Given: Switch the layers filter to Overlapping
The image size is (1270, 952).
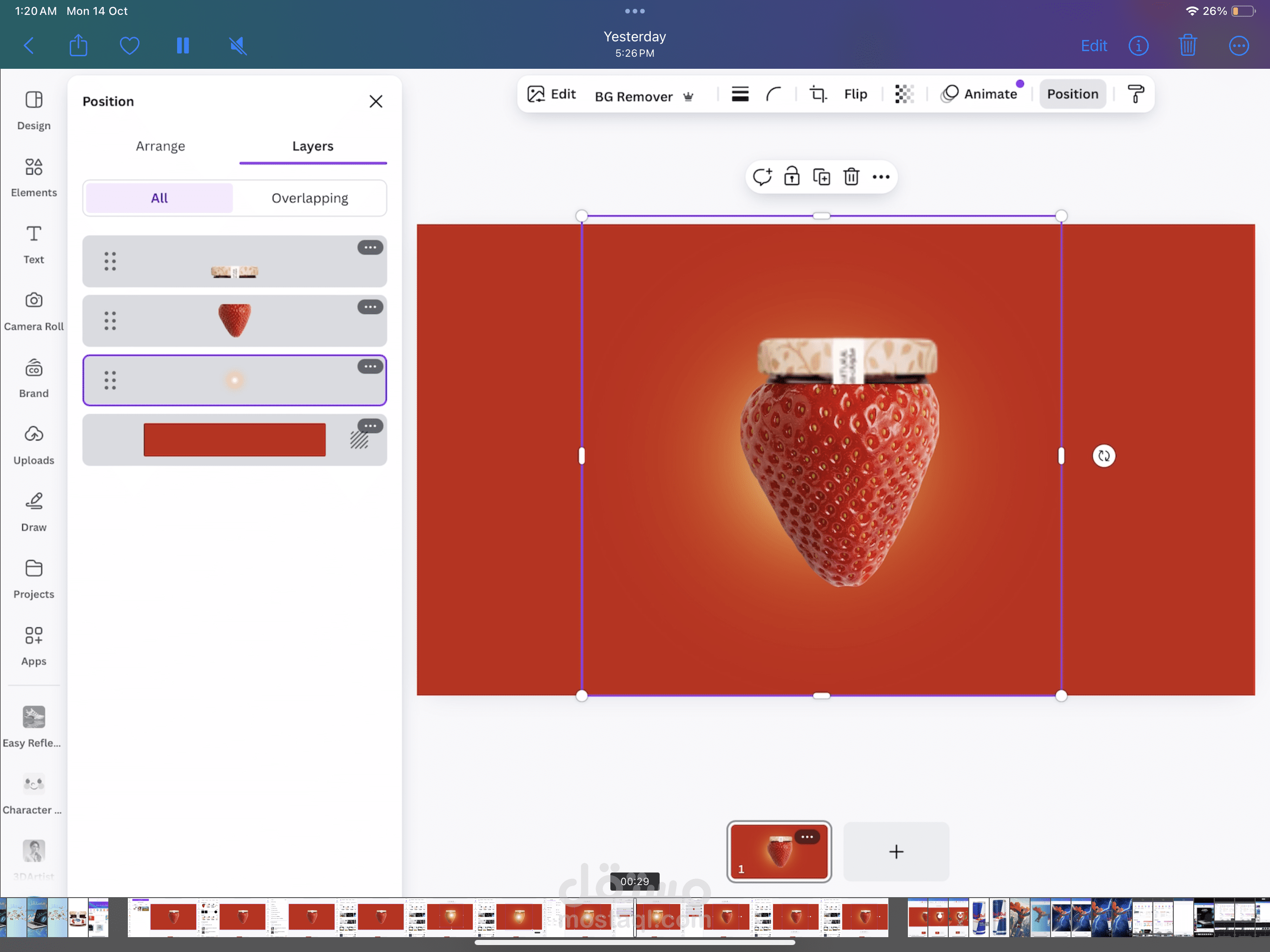Looking at the screenshot, I should point(310,198).
